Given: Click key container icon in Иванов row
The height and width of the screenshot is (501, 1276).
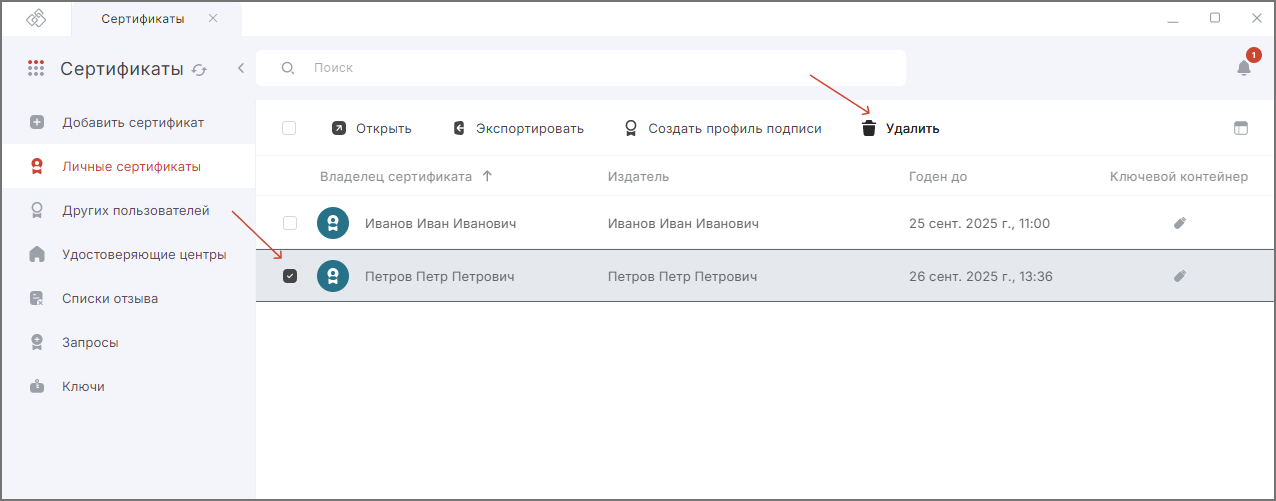Looking at the screenshot, I should (x=1180, y=223).
